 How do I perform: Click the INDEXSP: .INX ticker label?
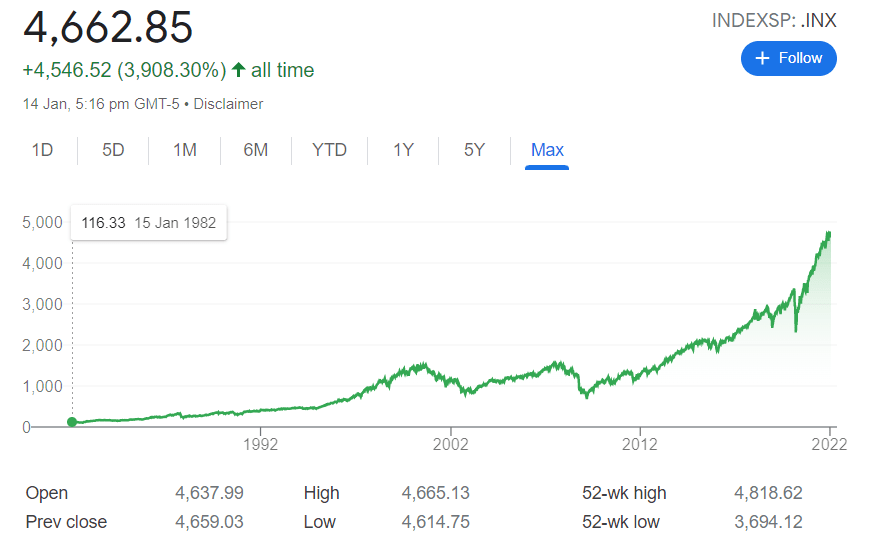click(x=773, y=20)
